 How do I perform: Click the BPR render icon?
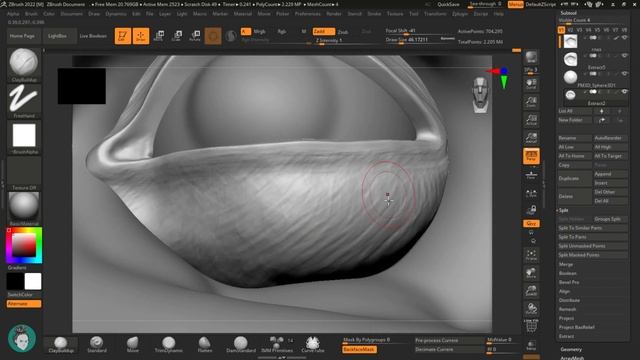click(x=531, y=58)
